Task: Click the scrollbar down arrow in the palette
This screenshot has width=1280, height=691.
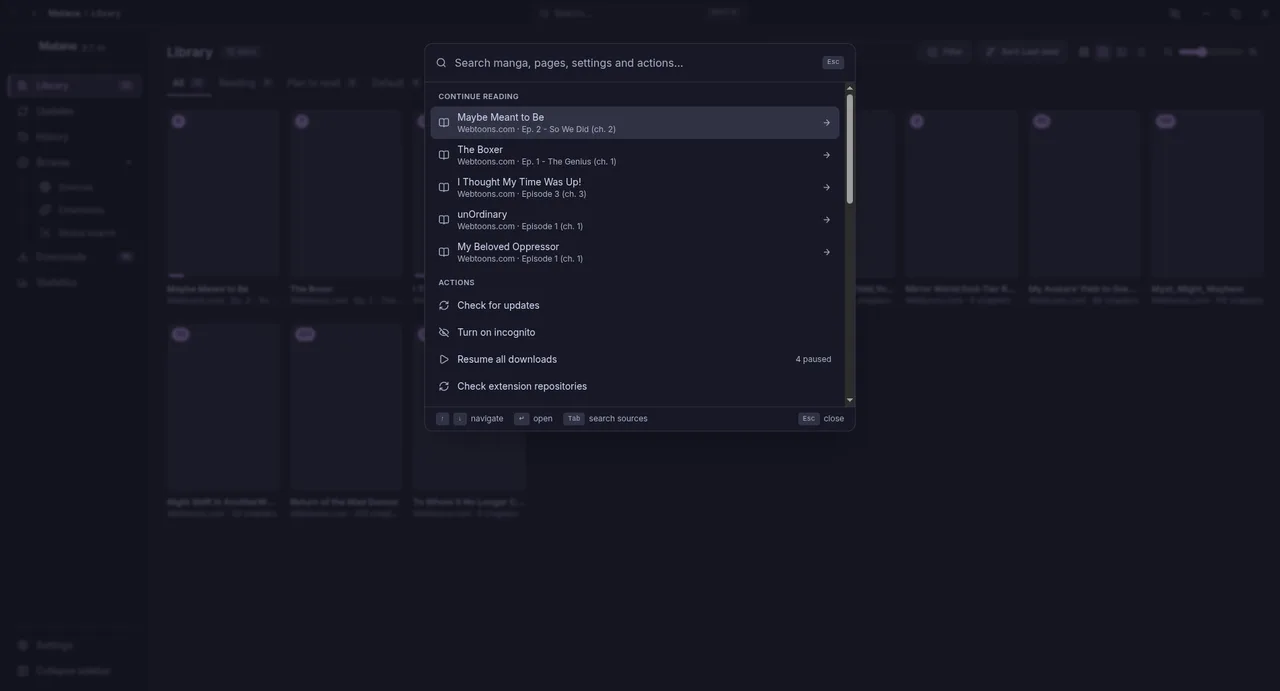Action: tap(850, 400)
